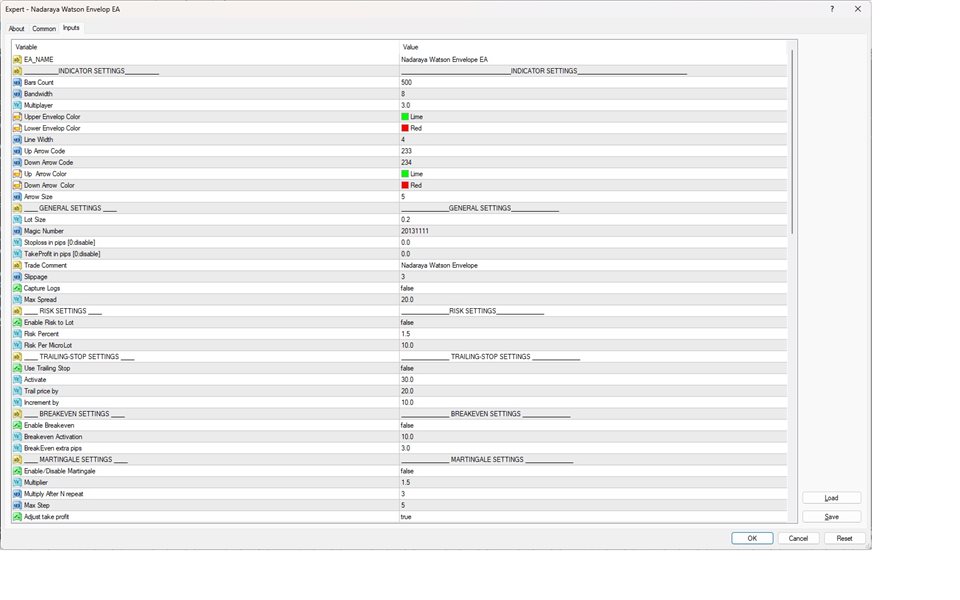
Task: Click the icon beside Stoploss in pips
Action: tap(17, 242)
